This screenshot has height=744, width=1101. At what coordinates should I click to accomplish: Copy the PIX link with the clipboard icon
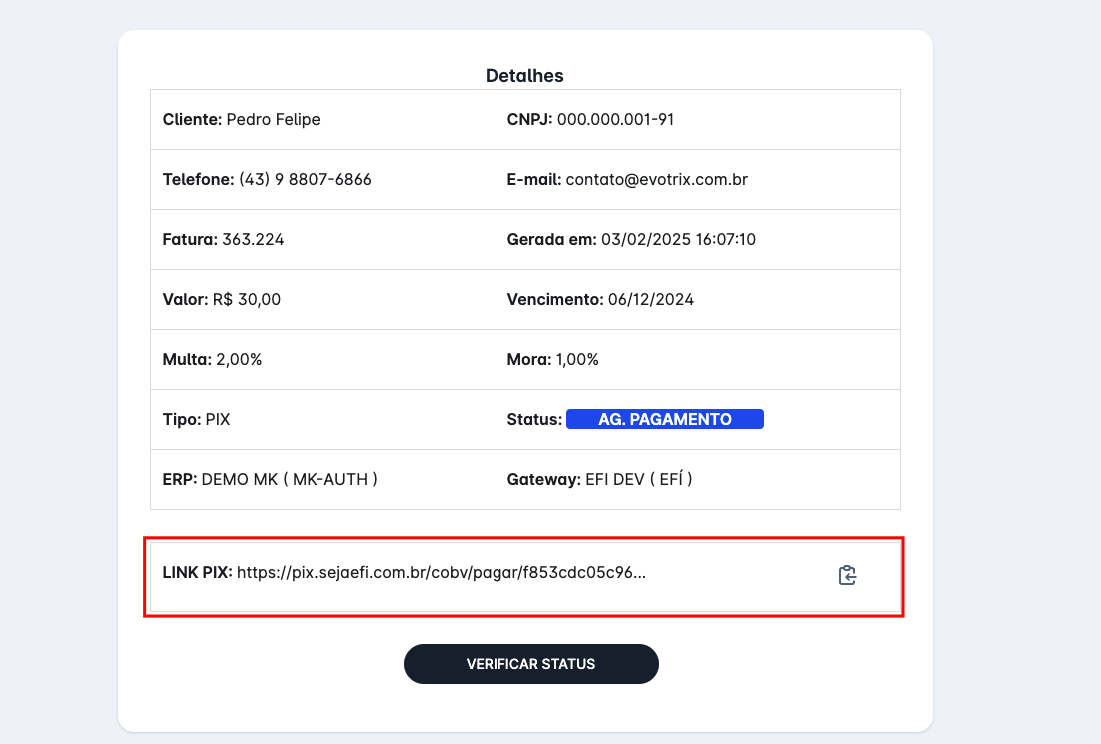tap(847, 575)
